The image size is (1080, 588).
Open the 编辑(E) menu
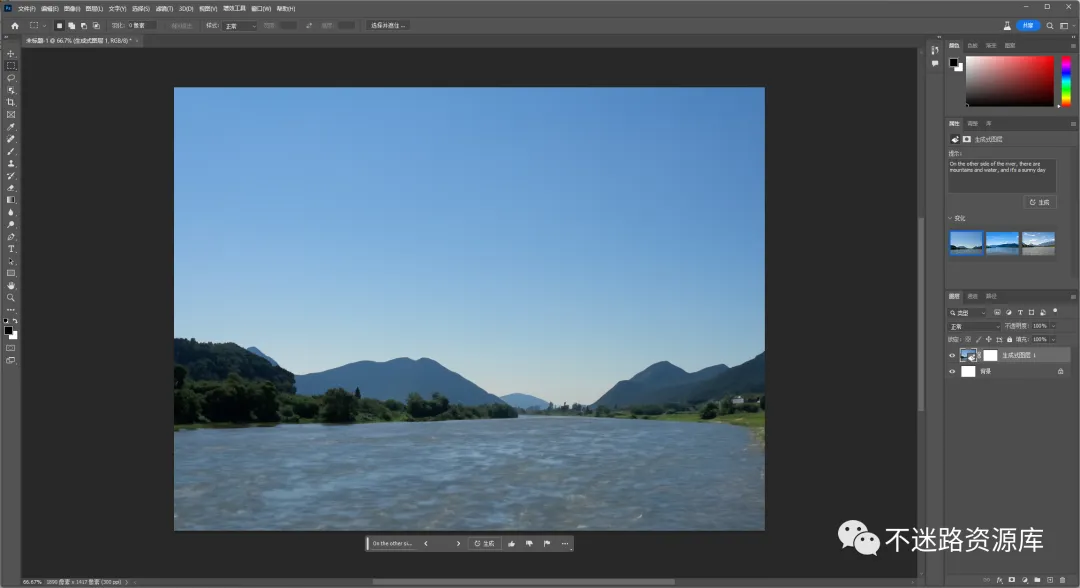pyautogui.click(x=50, y=9)
